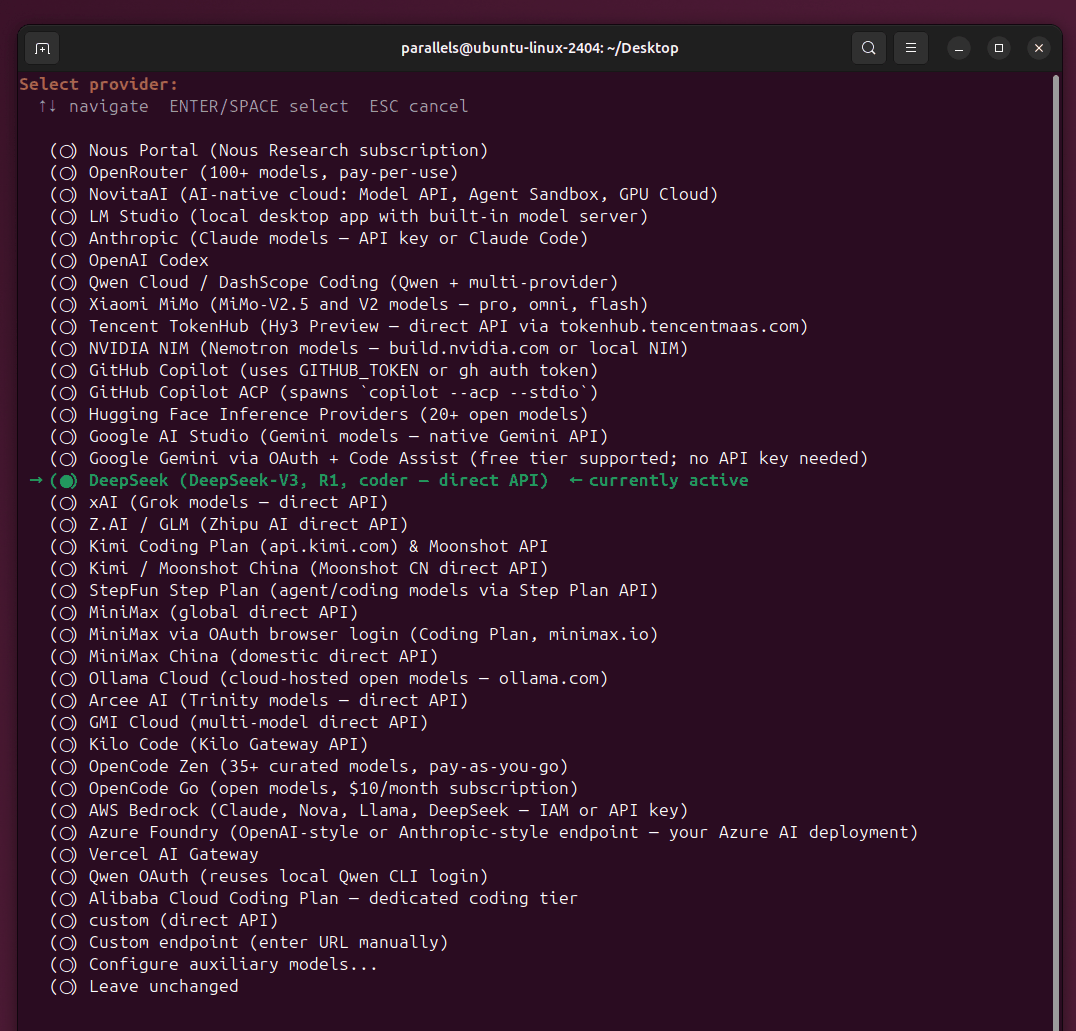Minimize the terminal window
Image resolution: width=1076 pixels, height=1031 pixels.
coord(959,48)
